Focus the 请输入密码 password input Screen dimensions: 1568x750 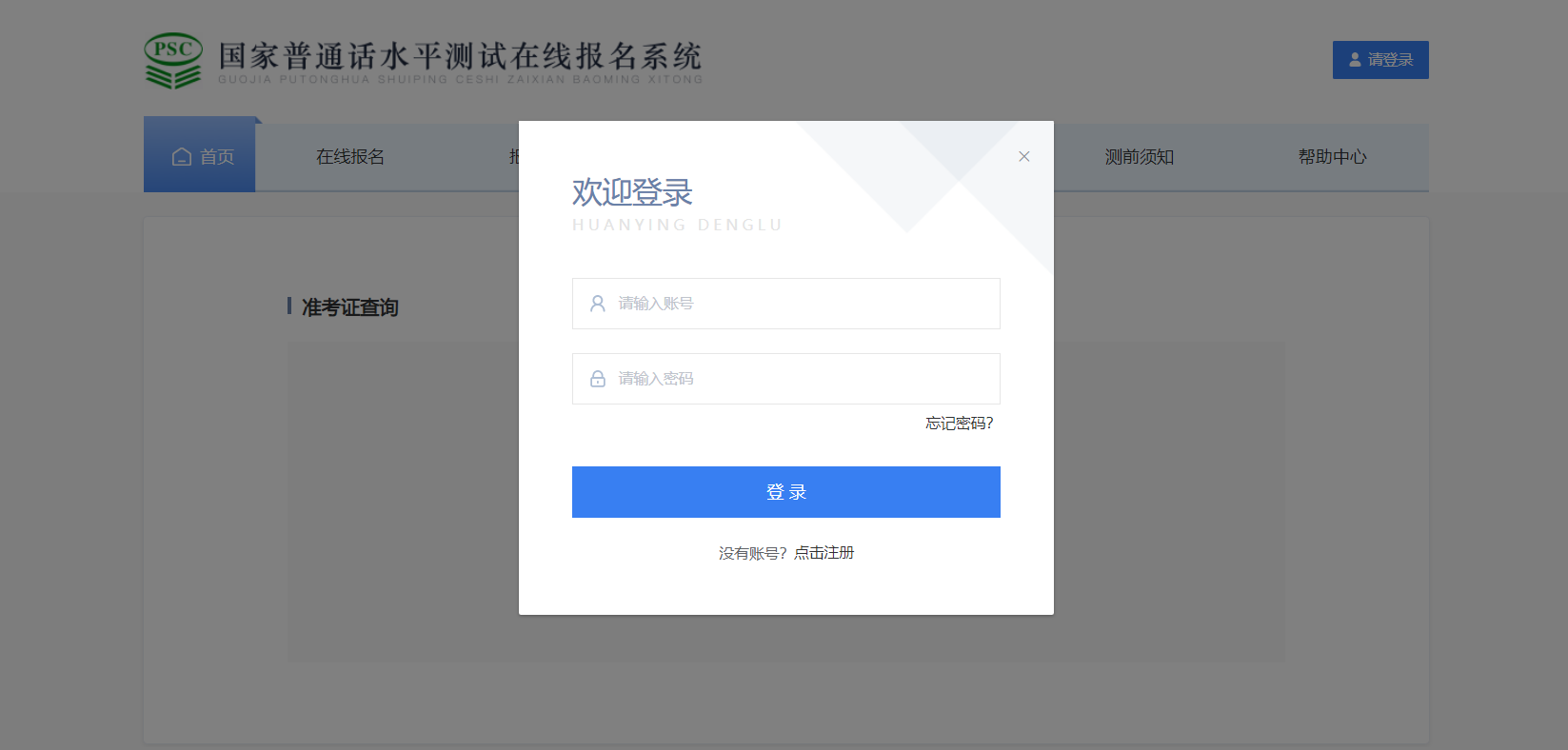(x=800, y=379)
